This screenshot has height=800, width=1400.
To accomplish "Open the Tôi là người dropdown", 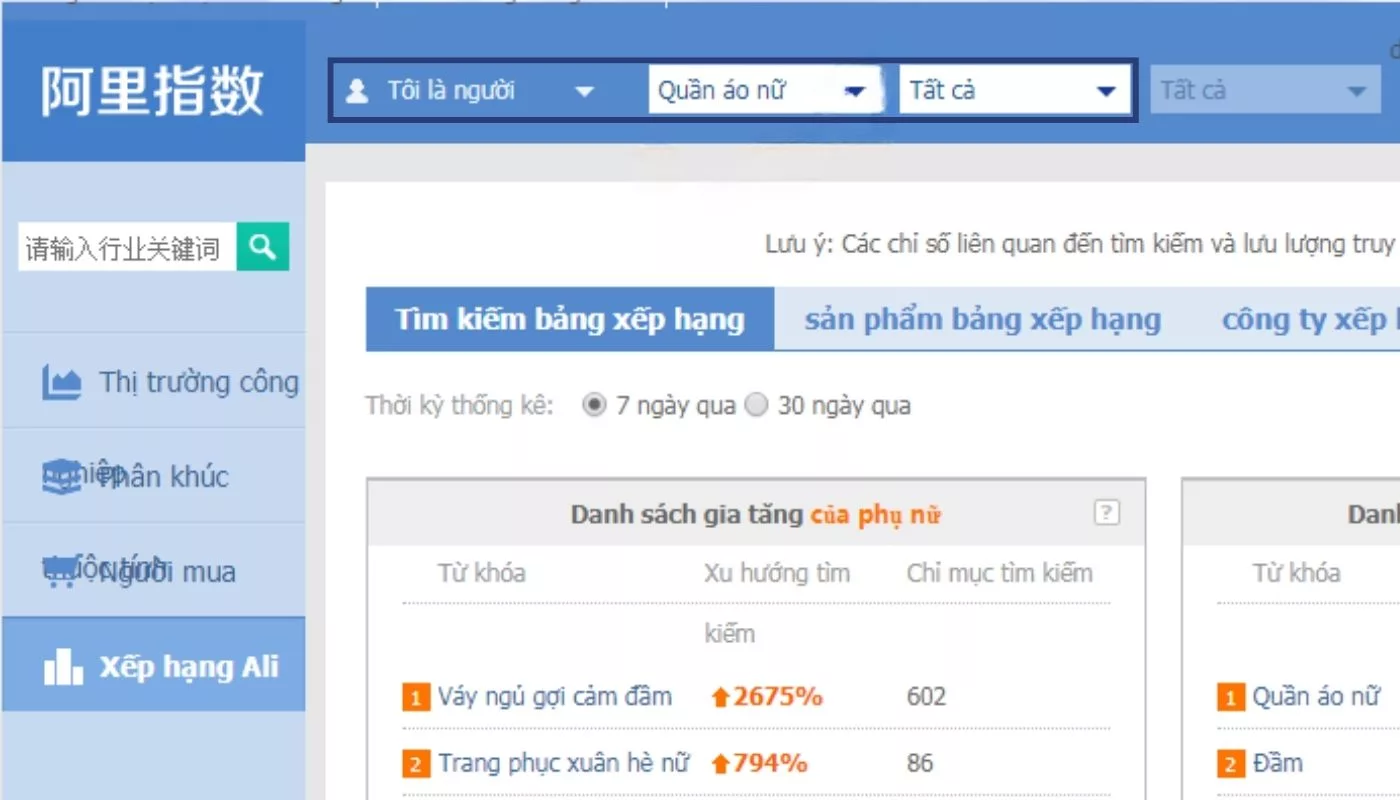I will pyautogui.click(x=470, y=92).
